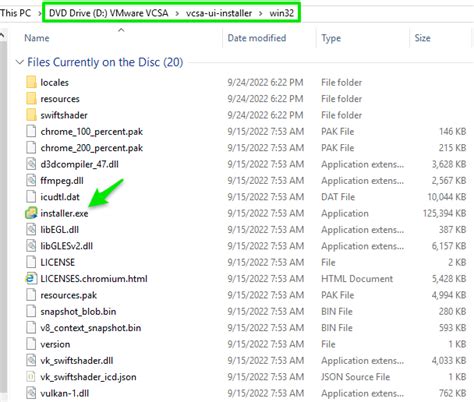Viewport: 474px width, 402px height.
Task: Open chevron after DVD Drive (D:) VMware VCSA
Action: point(177,13)
